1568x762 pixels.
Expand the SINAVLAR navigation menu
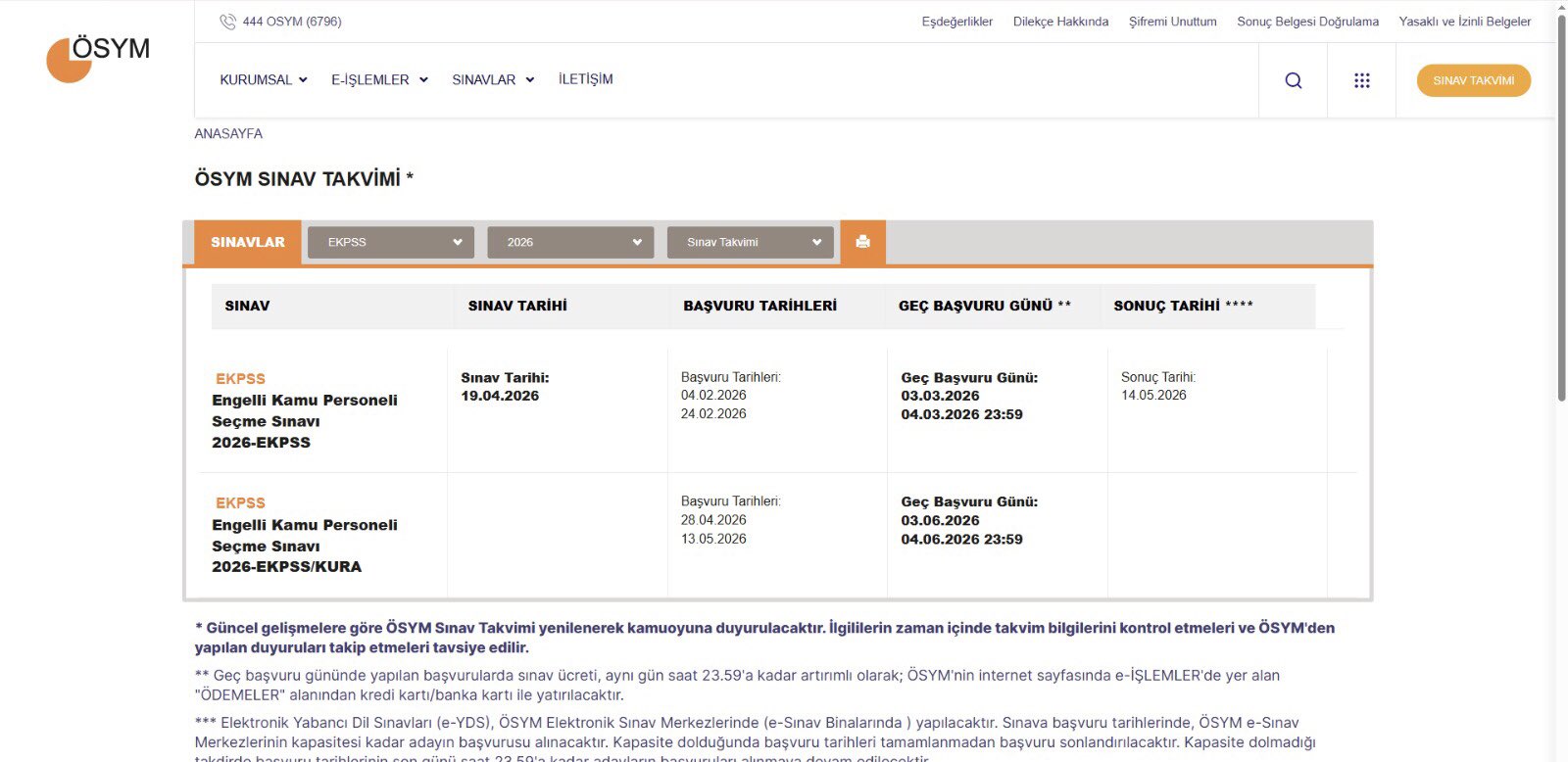(492, 80)
